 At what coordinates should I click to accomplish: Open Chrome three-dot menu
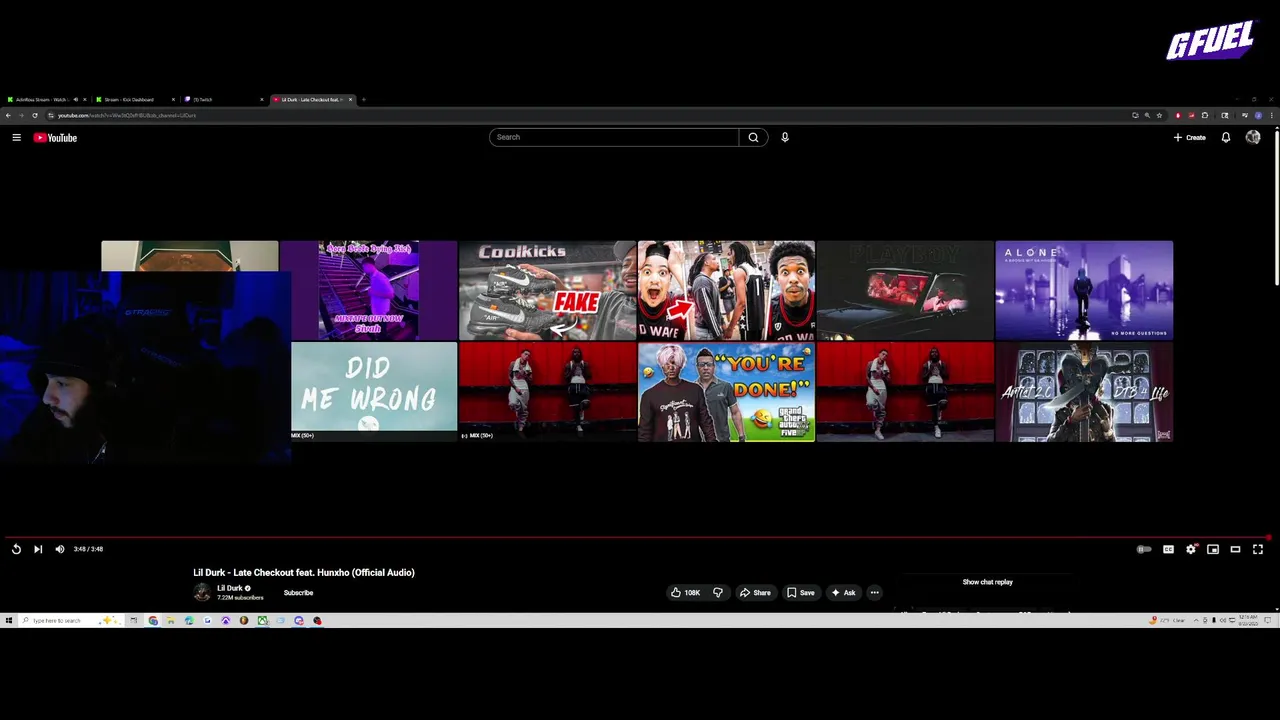coord(1271,115)
